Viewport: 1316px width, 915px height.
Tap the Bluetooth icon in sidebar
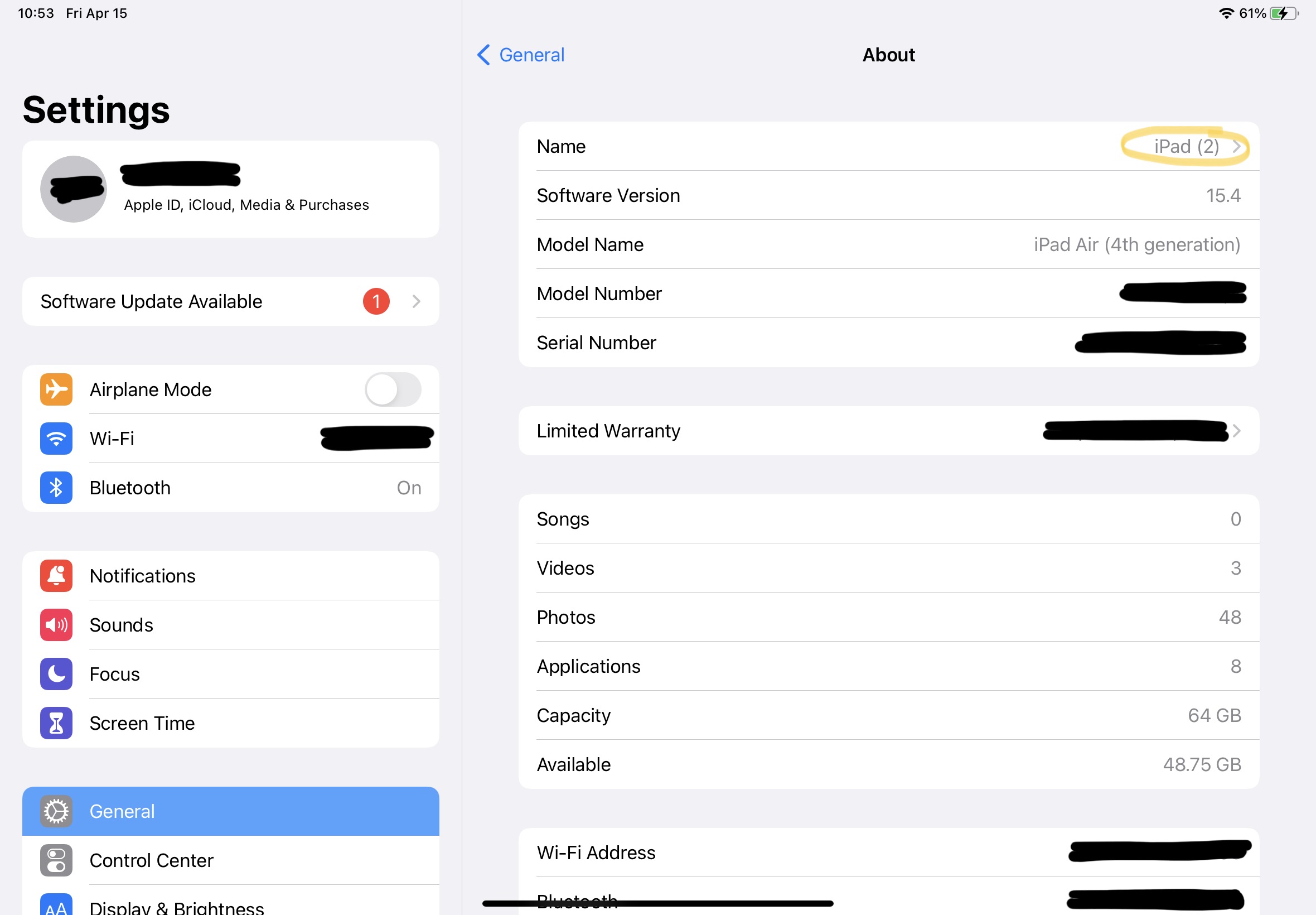56,488
